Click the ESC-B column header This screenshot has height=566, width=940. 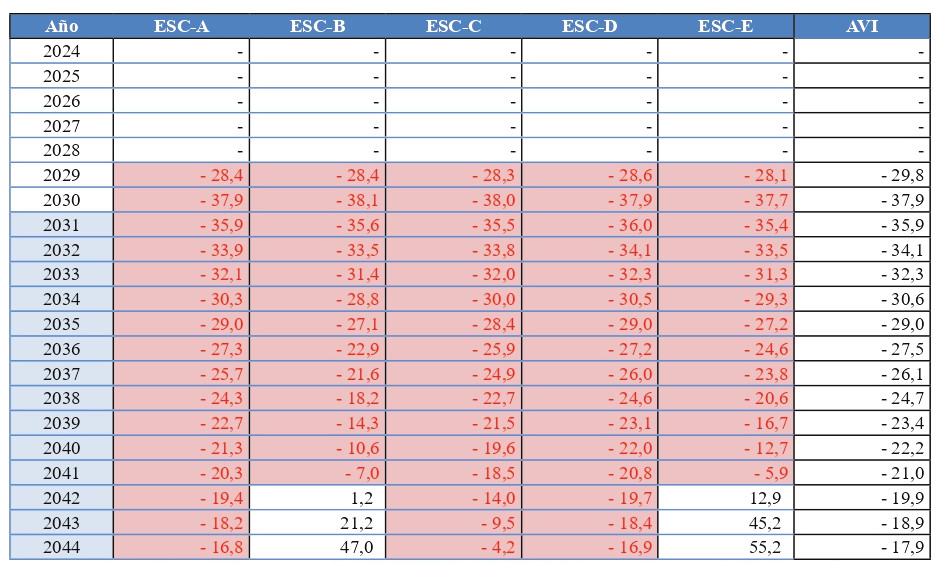(317, 27)
